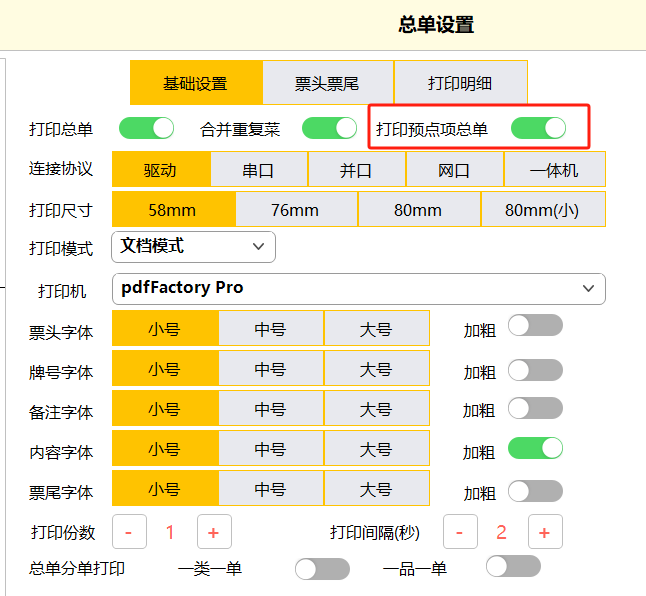The height and width of the screenshot is (596, 646).
Task: Disable 打印预点项总单 switch
Action: (538, 128)
